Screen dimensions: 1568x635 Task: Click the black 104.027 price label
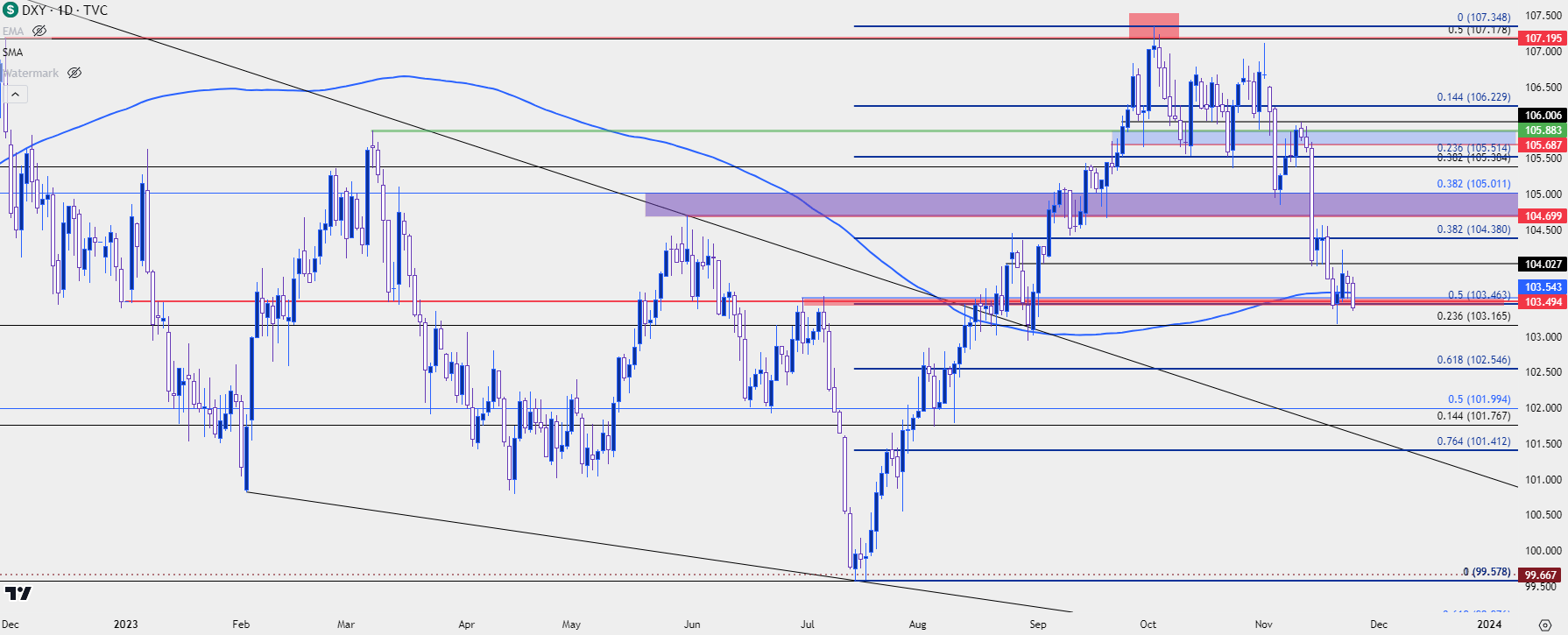point(1543,264)
